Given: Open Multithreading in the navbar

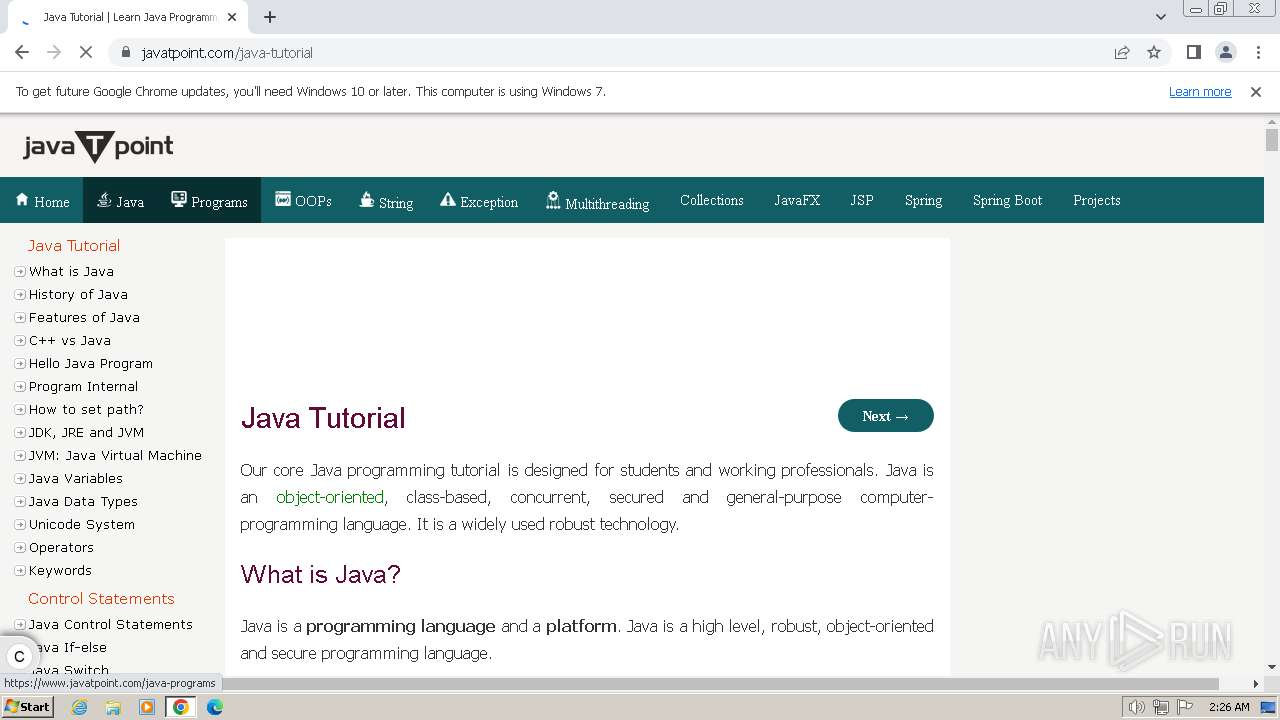Looking at the screenshot, I should click(x=597, y=201).
